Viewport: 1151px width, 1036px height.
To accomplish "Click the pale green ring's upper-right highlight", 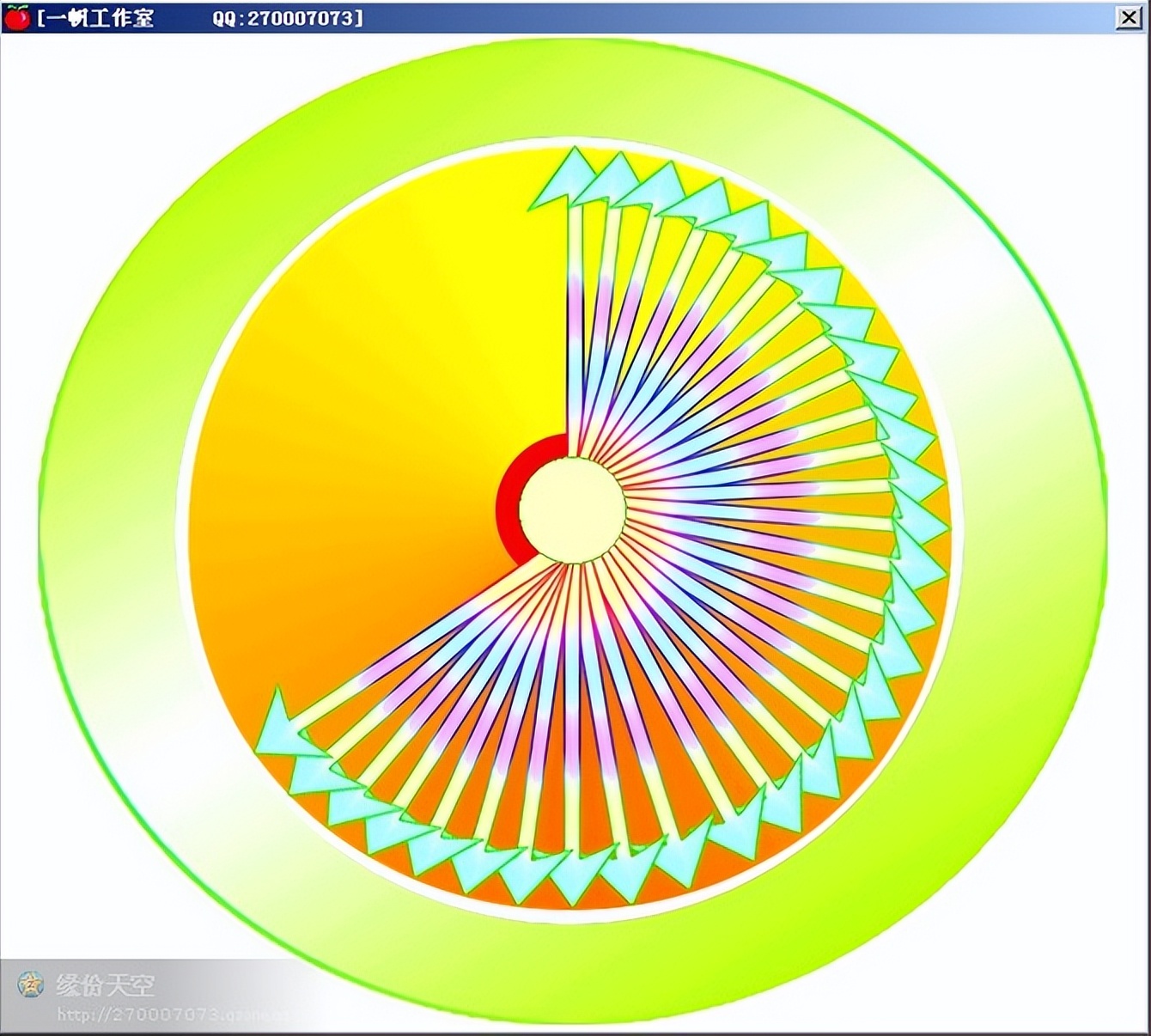I will [928, 198].
